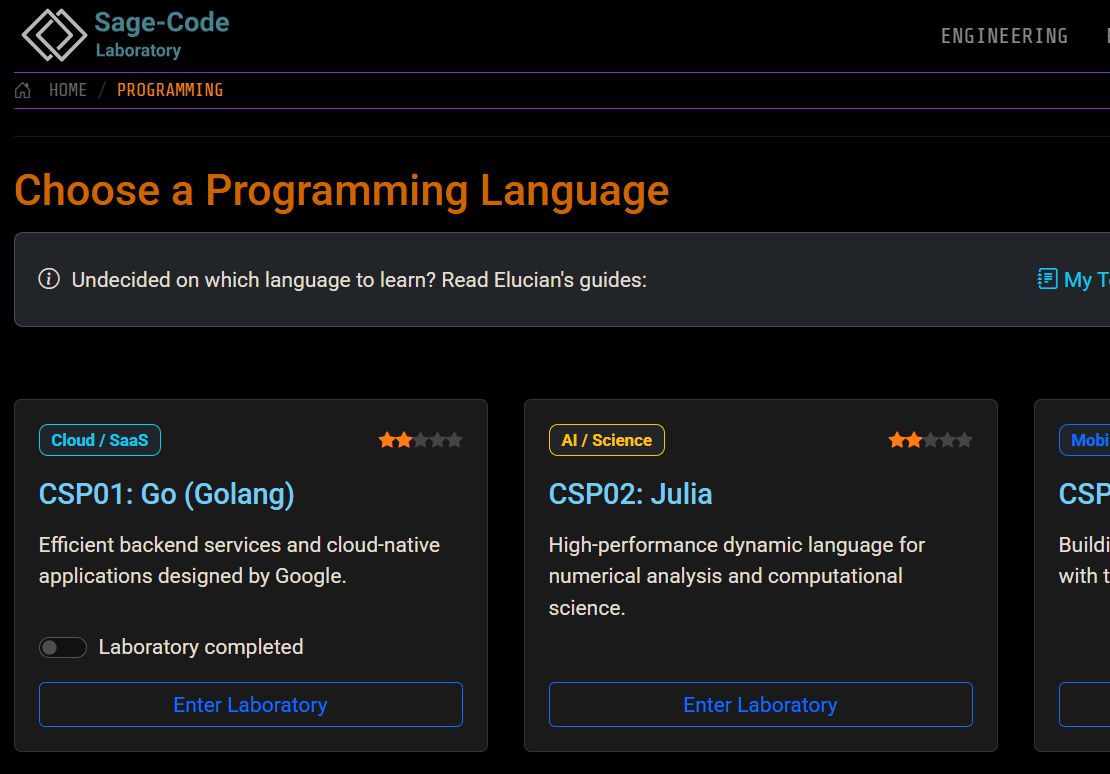
Task: Click the 'Laboratory completed' label
Action: point(201,647)
